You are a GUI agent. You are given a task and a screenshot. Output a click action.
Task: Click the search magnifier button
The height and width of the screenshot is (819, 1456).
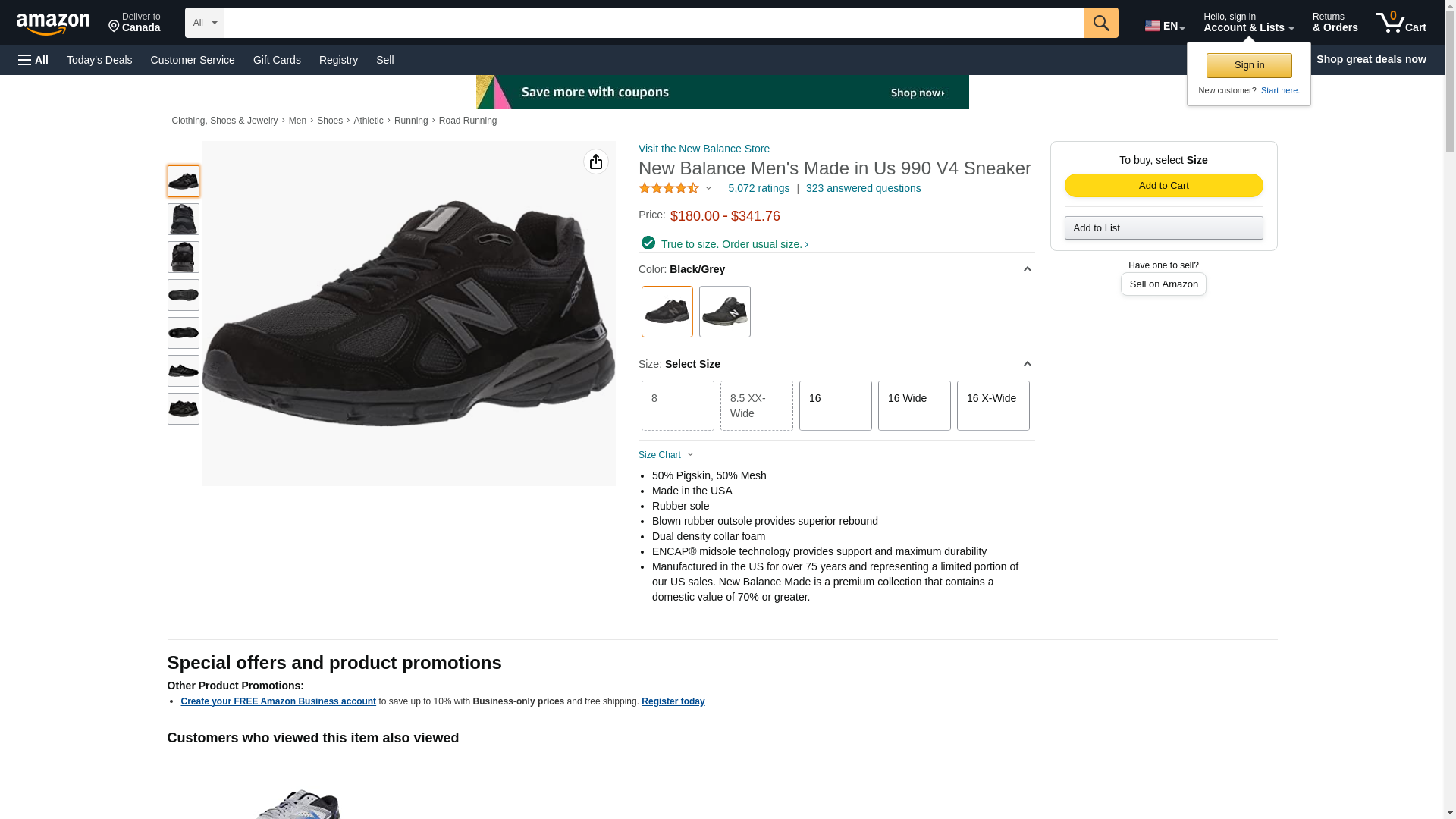(1100, 23)
